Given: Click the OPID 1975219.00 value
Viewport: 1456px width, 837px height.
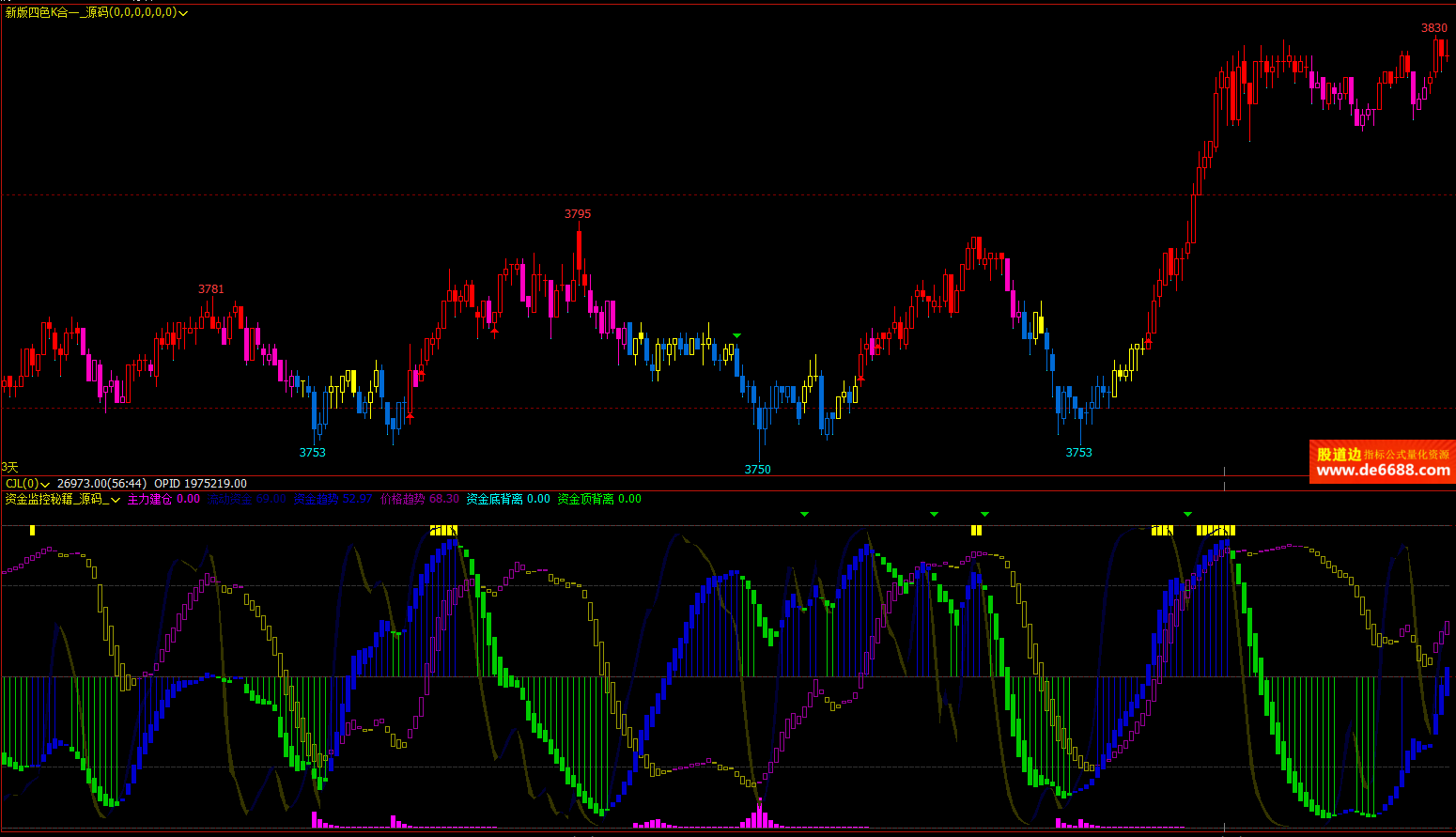Looking at the screenshot, I should 201,484.
